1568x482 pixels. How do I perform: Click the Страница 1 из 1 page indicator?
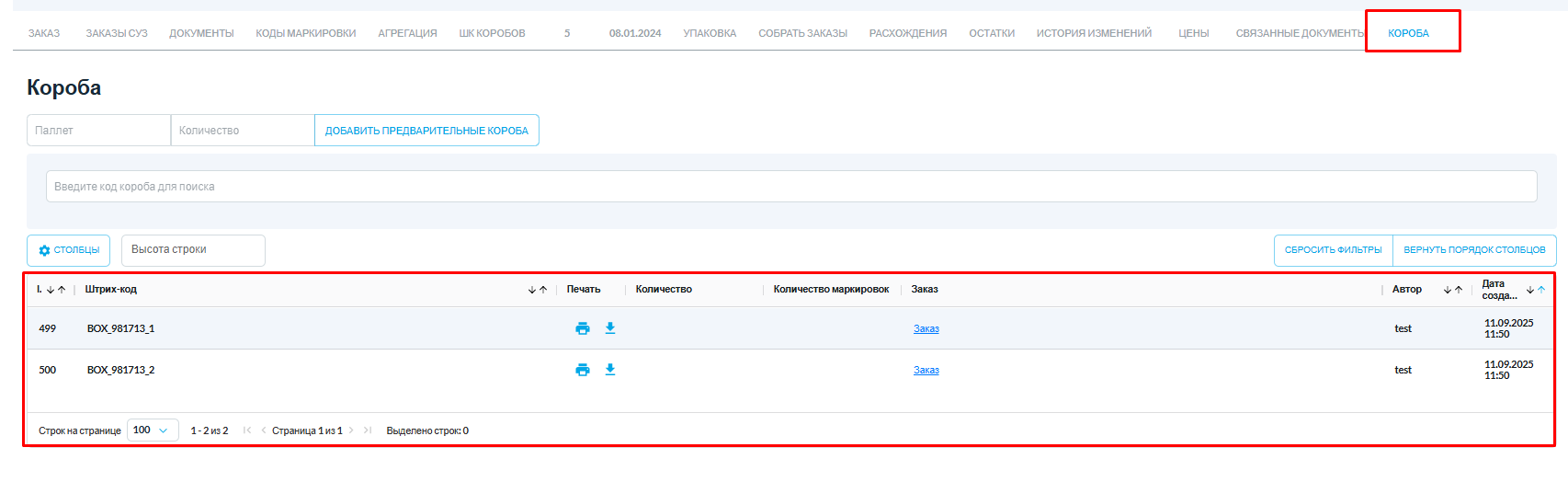(307, 430)
